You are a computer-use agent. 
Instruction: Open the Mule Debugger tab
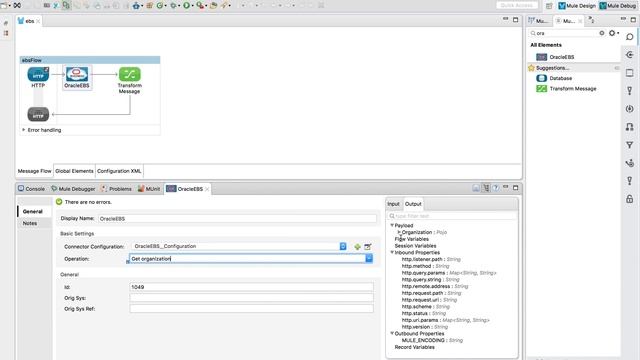[x=73, y=189]
